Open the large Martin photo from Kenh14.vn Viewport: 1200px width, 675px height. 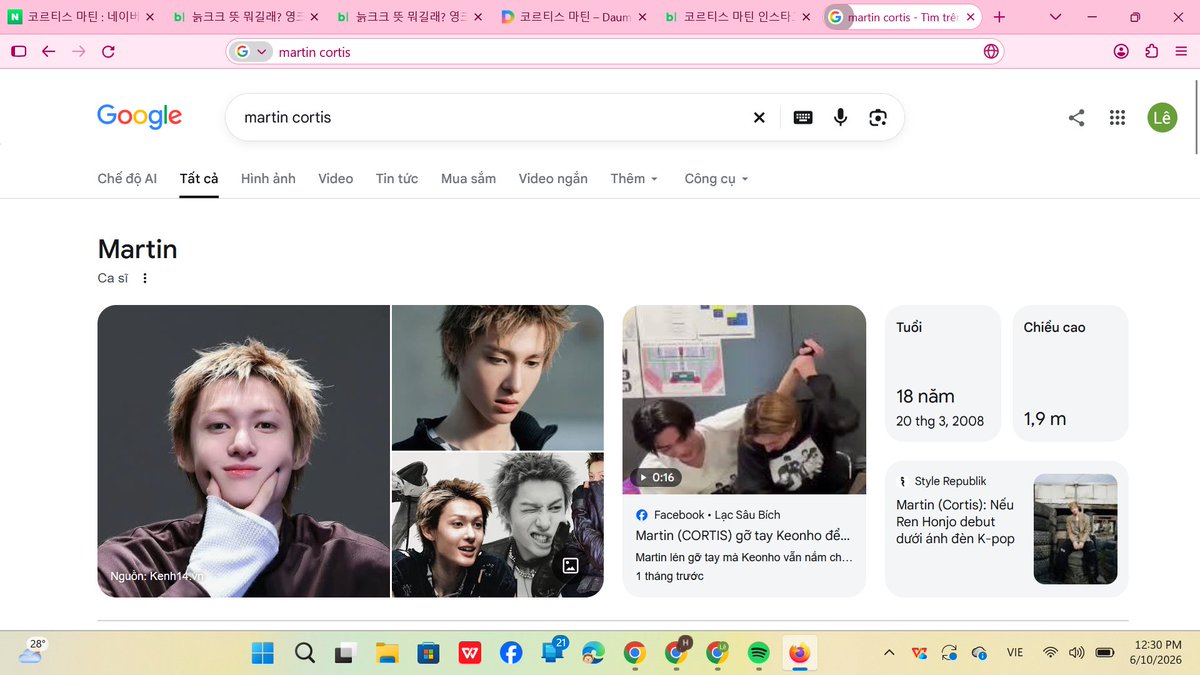243,451
